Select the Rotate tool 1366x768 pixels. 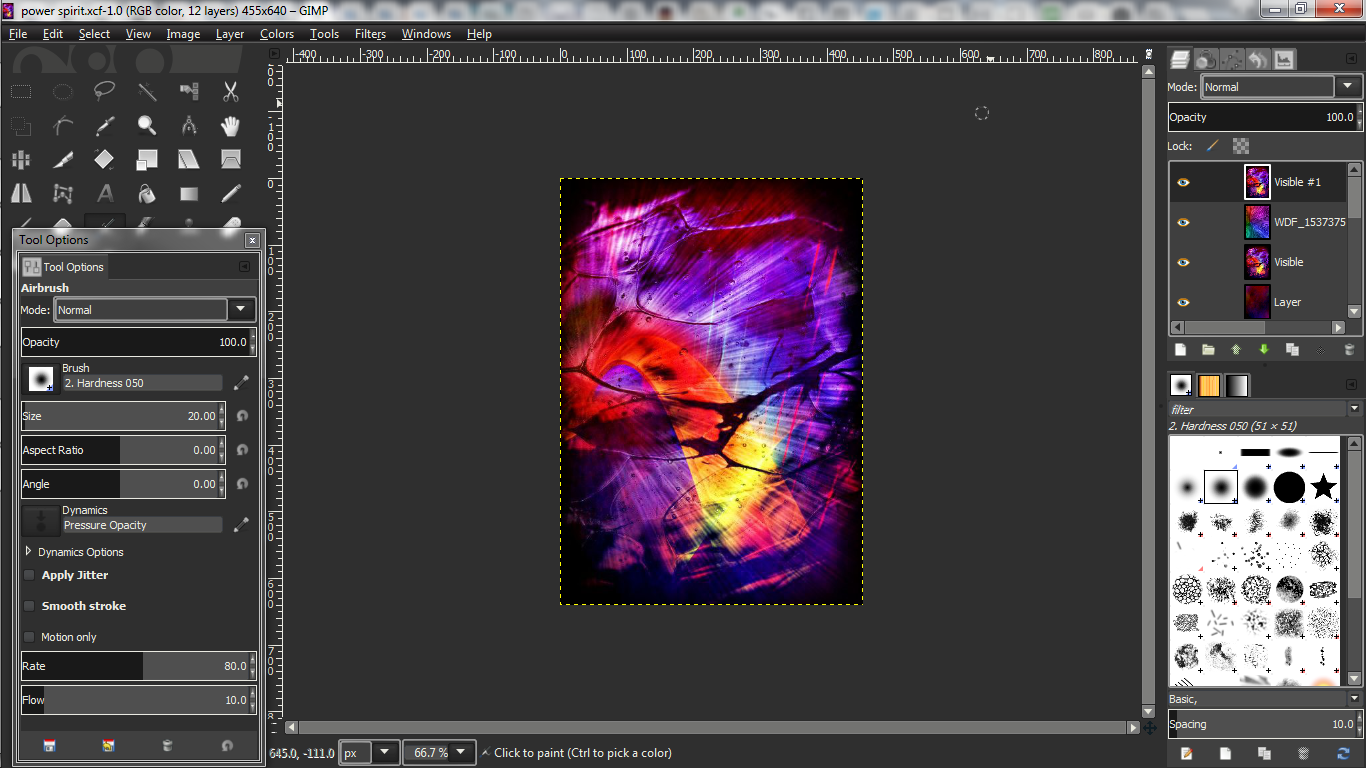click(104, 159)
